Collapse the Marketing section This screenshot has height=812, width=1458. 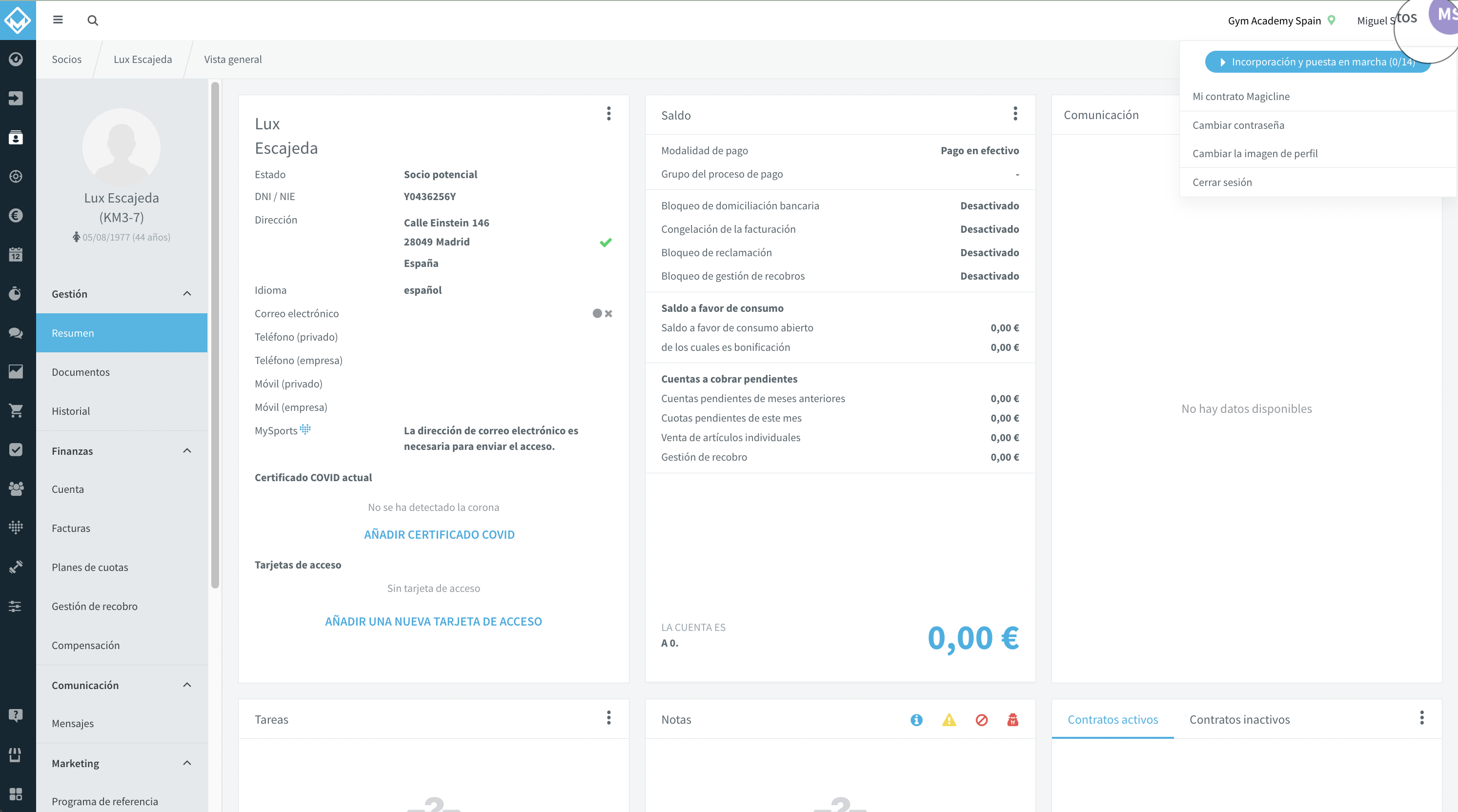[x=187, y=763]
